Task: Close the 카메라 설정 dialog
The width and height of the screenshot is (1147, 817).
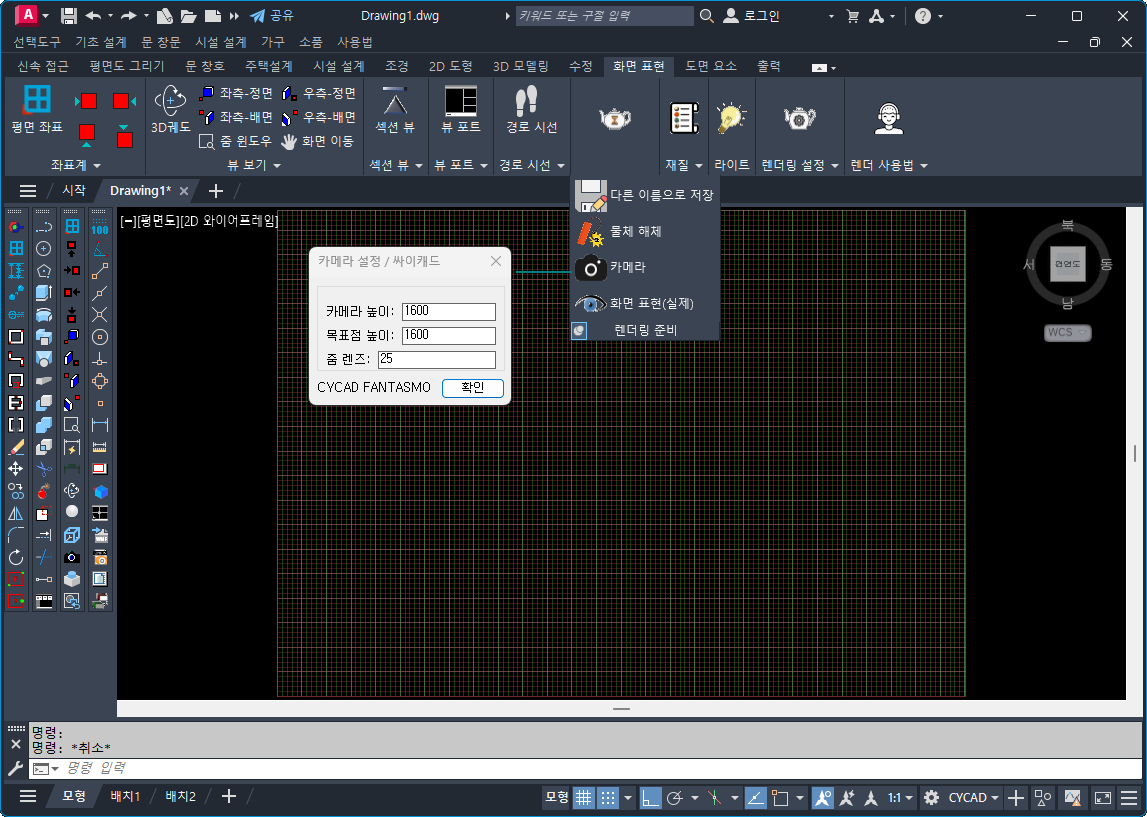Action: tap(496, 261)
